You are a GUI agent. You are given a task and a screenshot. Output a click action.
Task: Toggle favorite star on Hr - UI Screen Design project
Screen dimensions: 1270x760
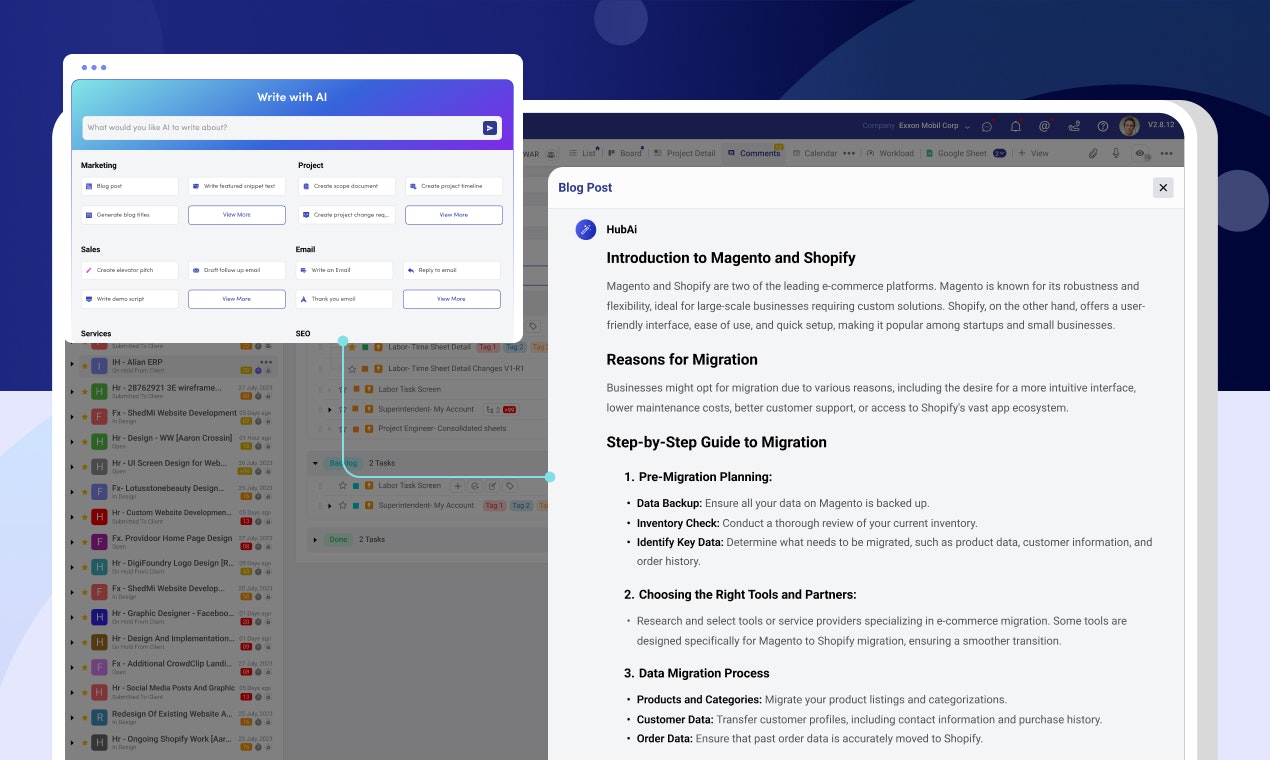(84, 467)
